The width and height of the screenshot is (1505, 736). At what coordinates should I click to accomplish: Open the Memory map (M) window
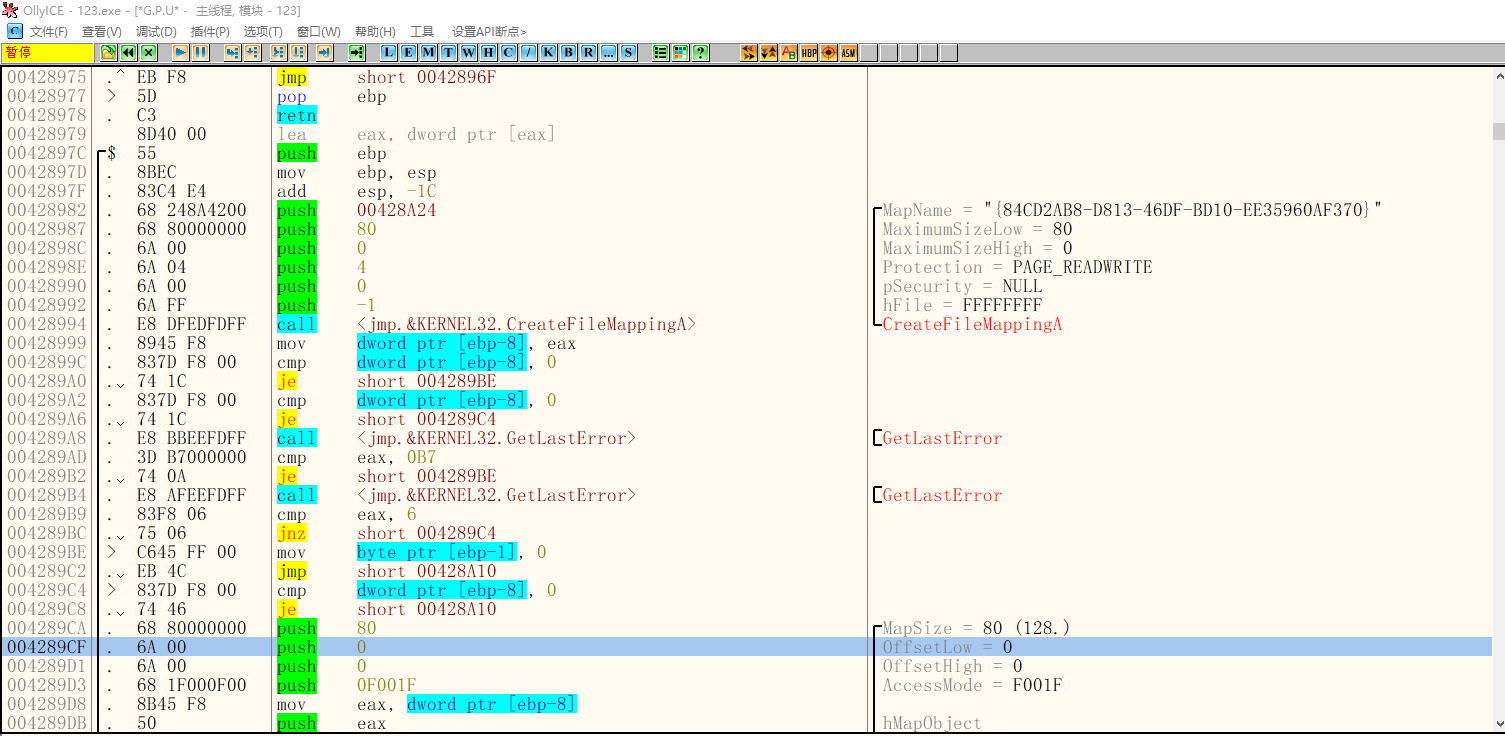click(428, 53)
